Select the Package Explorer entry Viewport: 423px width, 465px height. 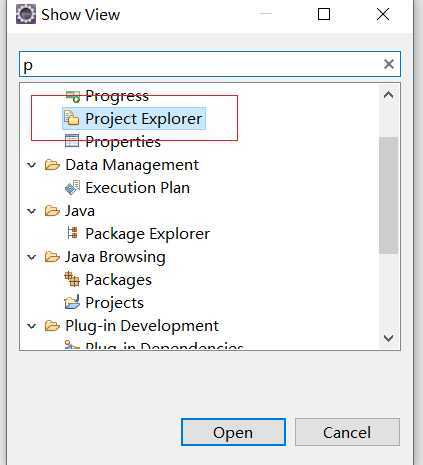click(x=137, y=233)
